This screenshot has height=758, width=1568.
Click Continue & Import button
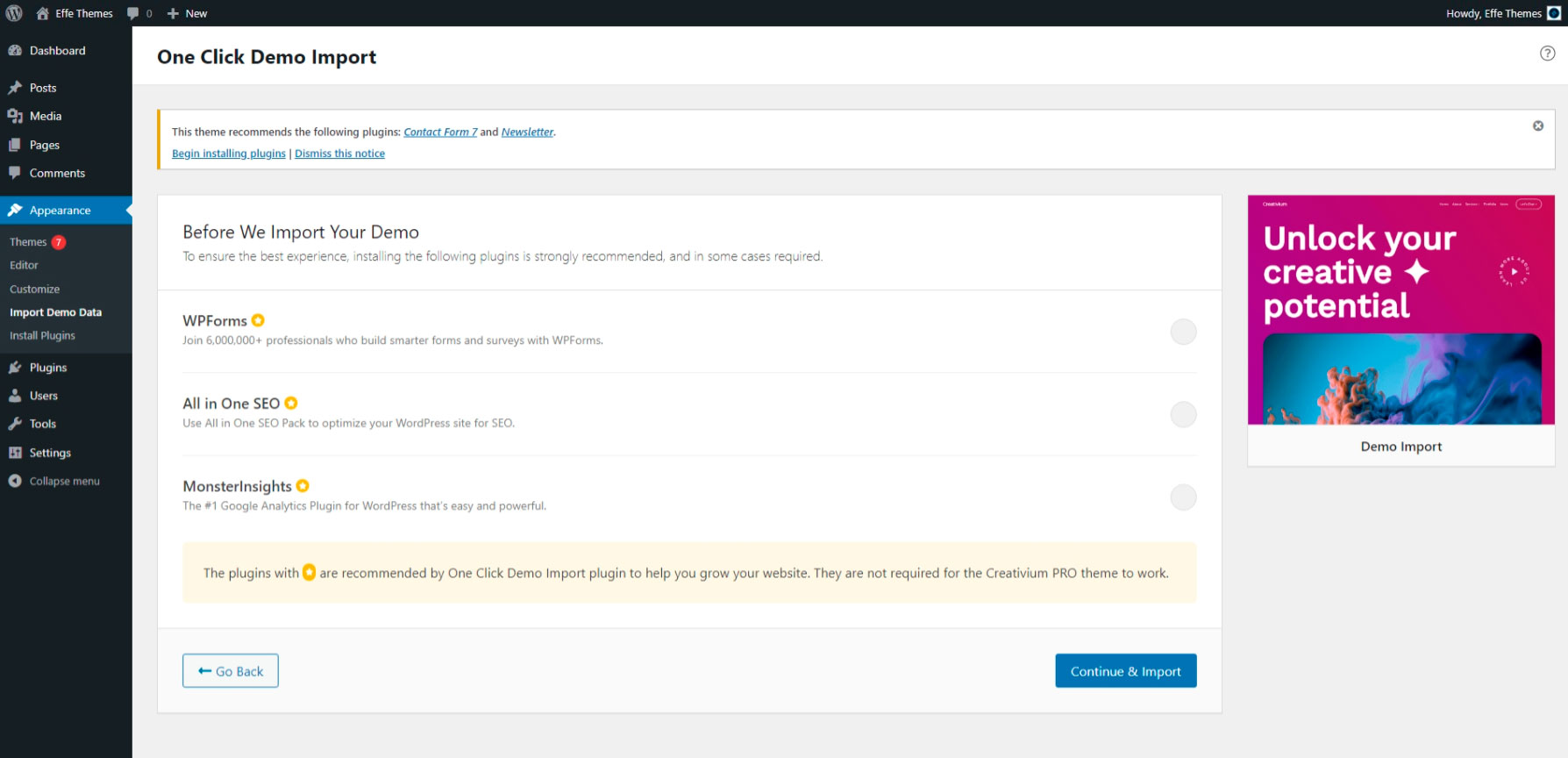pyautogui.click(x=1125, y=671)
